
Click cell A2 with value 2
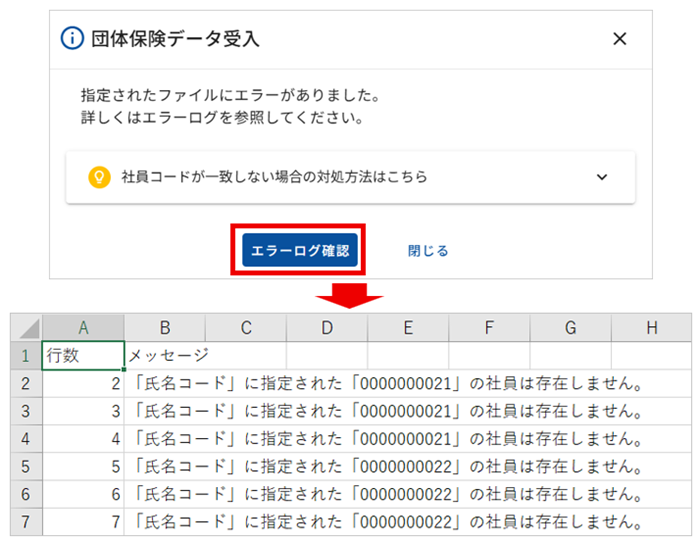(x=83, y=384)
